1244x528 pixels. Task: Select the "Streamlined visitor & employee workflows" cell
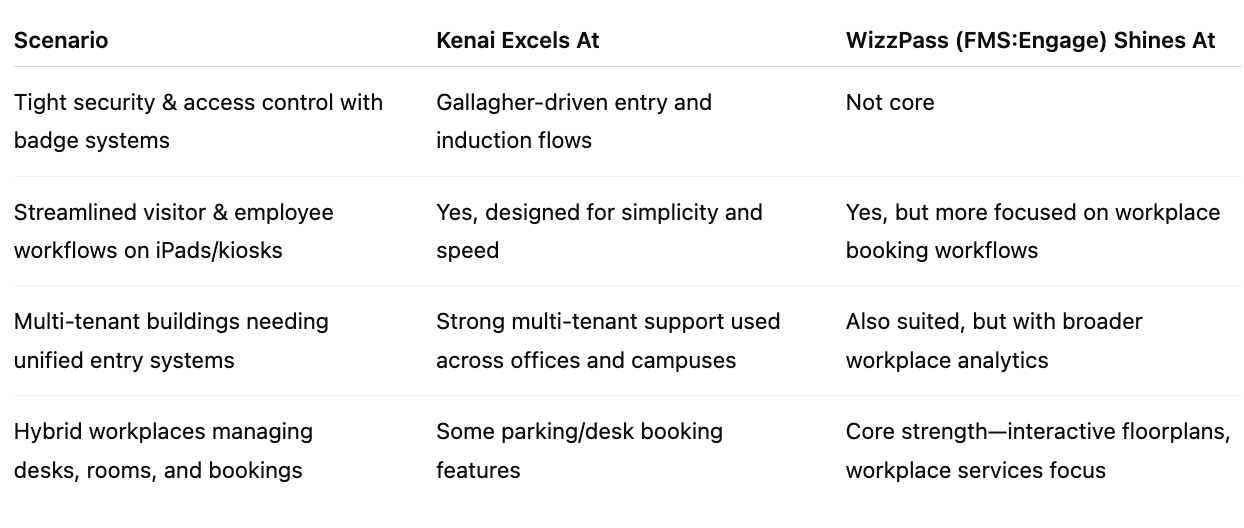(x=173, y=231)
